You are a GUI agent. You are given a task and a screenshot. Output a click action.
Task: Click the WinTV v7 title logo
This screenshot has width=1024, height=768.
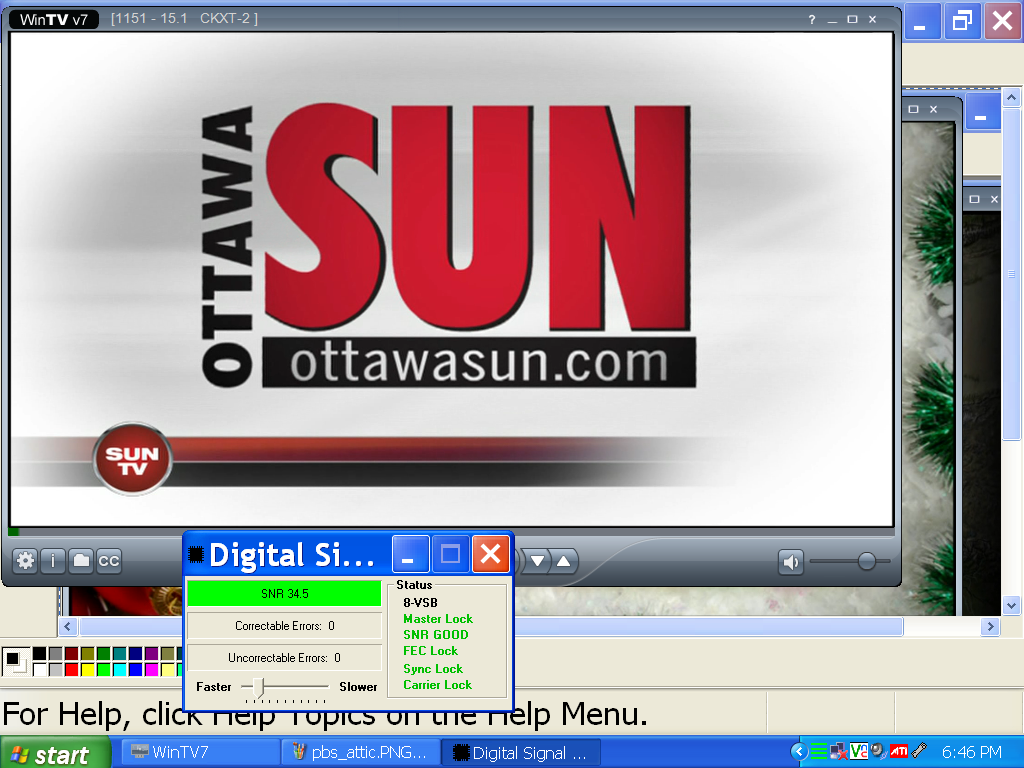54,20
